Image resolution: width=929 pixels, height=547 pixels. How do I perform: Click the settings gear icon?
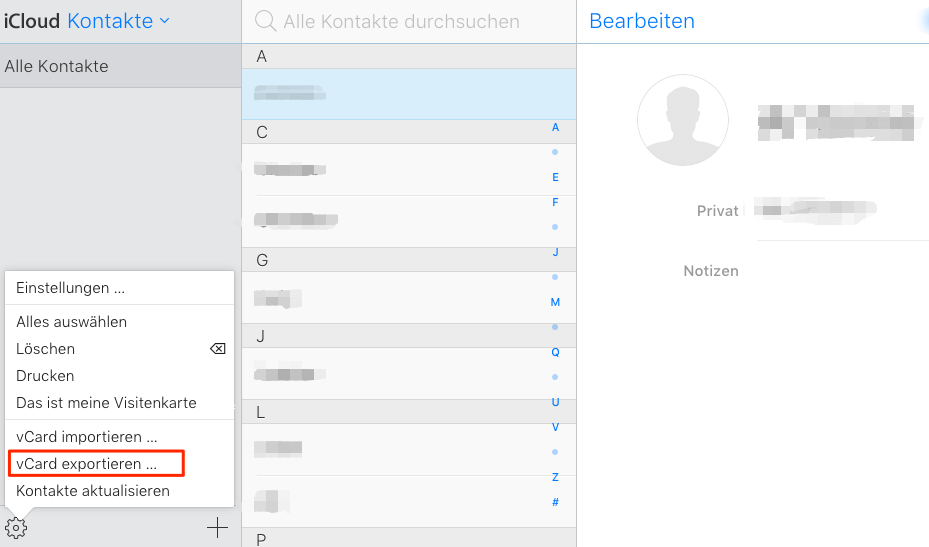(x=16, y=528)
